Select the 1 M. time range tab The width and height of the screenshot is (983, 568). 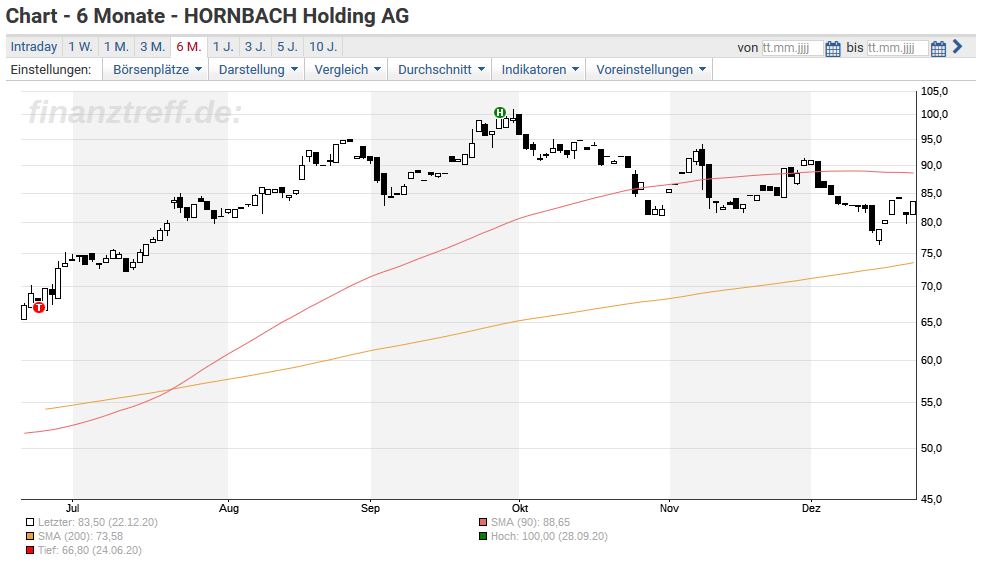116,47
